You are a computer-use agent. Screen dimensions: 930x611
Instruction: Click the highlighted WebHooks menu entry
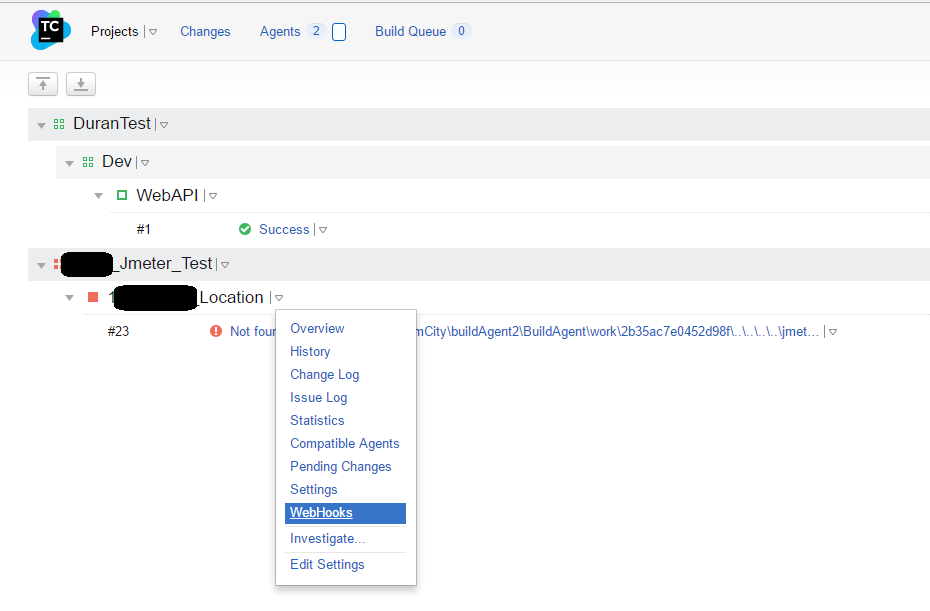tap(345, 513)
